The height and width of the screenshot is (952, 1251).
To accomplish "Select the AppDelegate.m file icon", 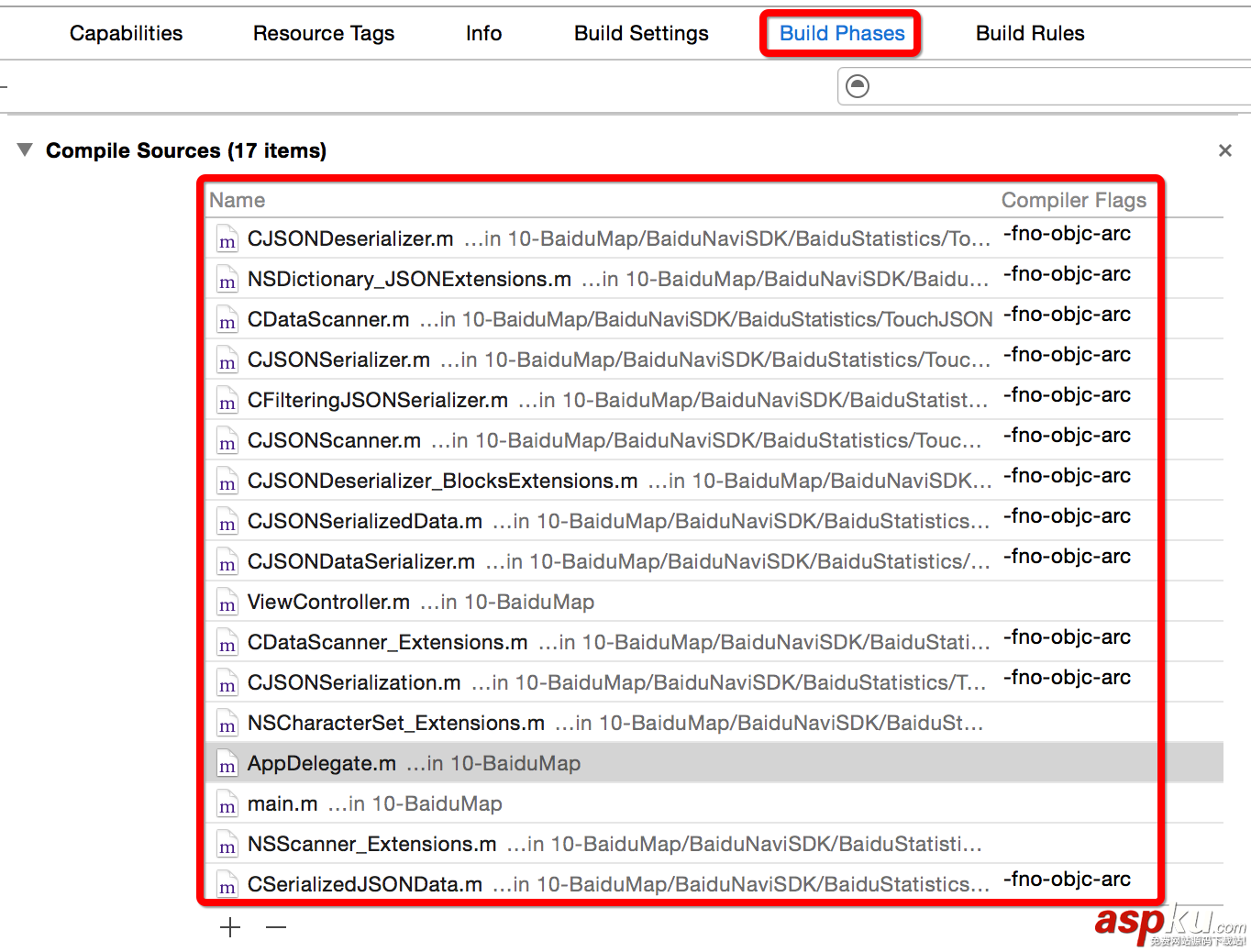I will pos(227,765).
